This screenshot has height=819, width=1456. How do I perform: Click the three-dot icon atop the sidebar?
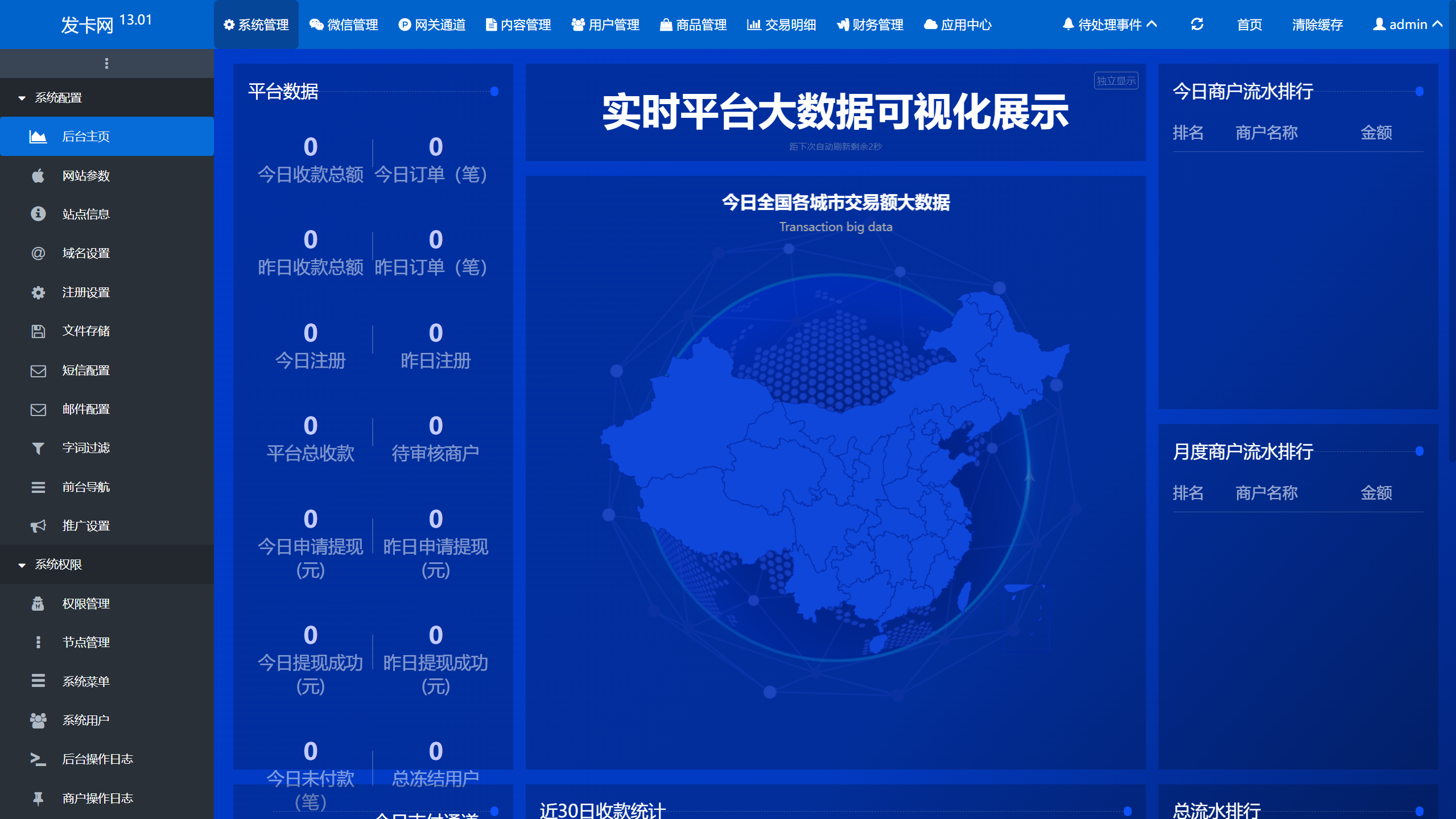coord(107,63)
